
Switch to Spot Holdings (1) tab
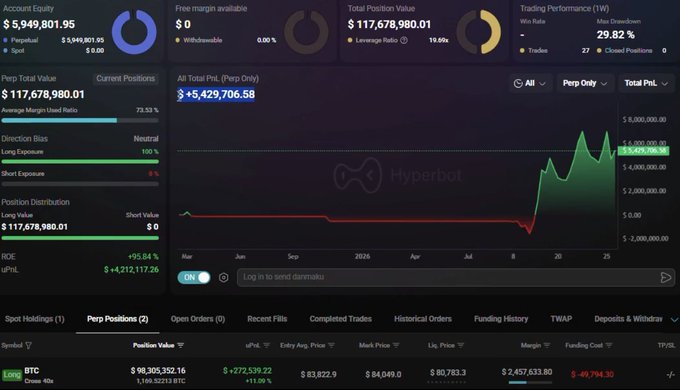(35, 319)
